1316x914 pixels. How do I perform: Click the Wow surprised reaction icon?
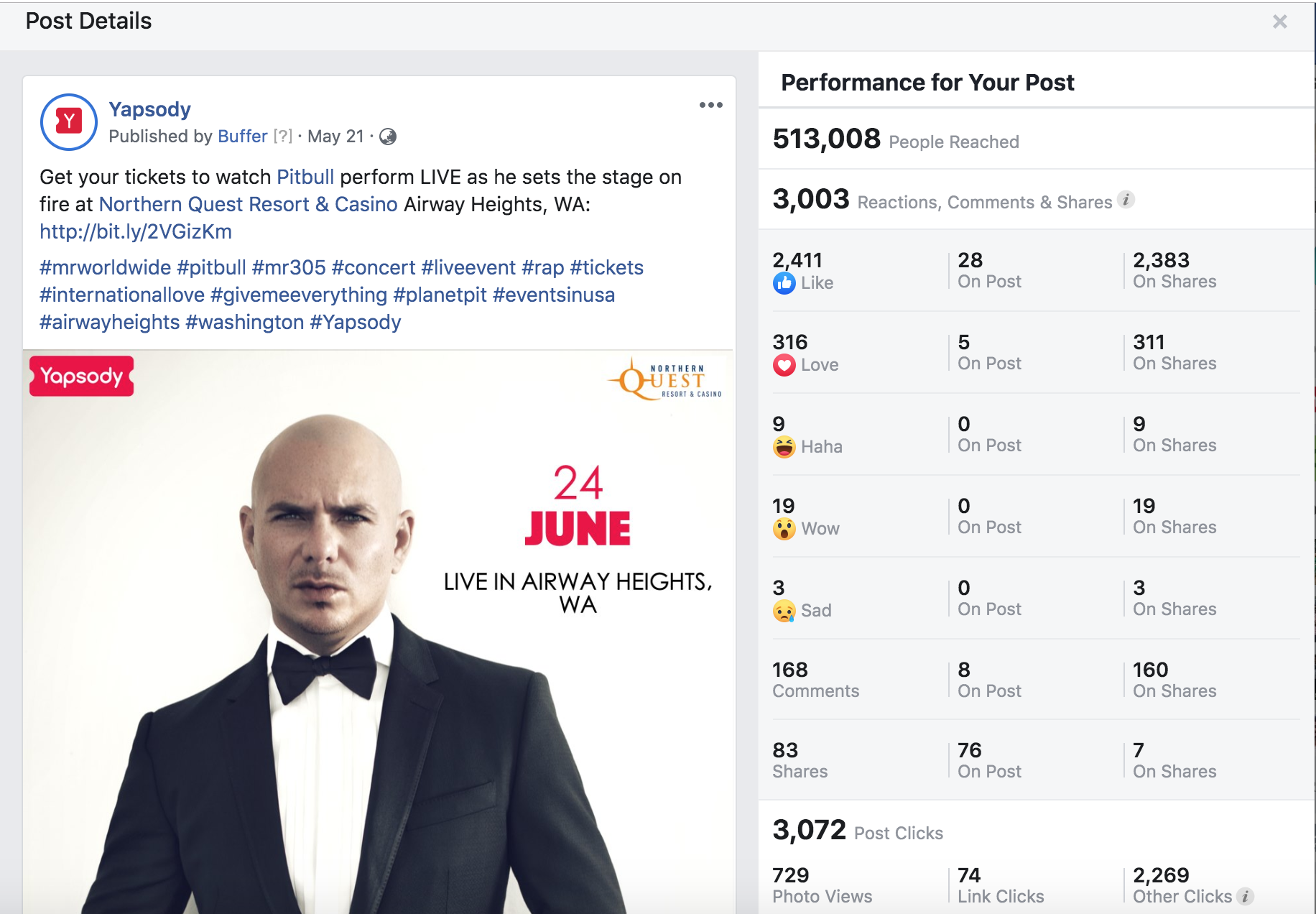point(784,528)
